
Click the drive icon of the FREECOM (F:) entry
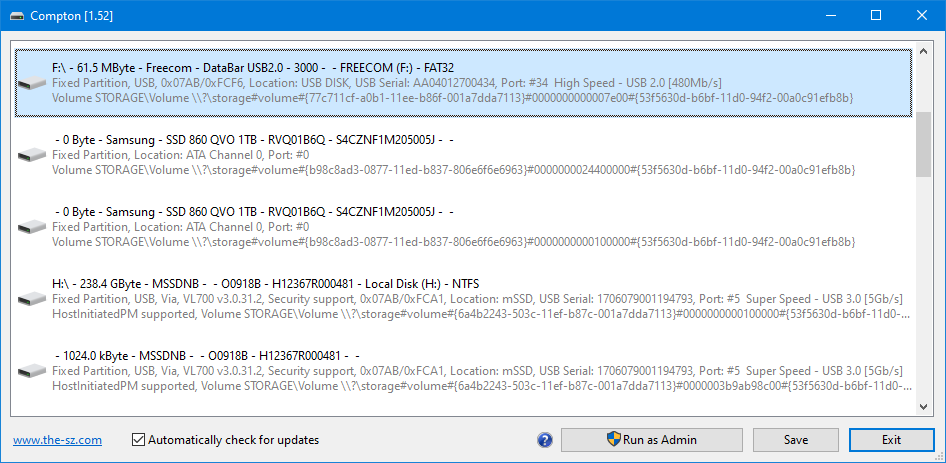(32, 83)
